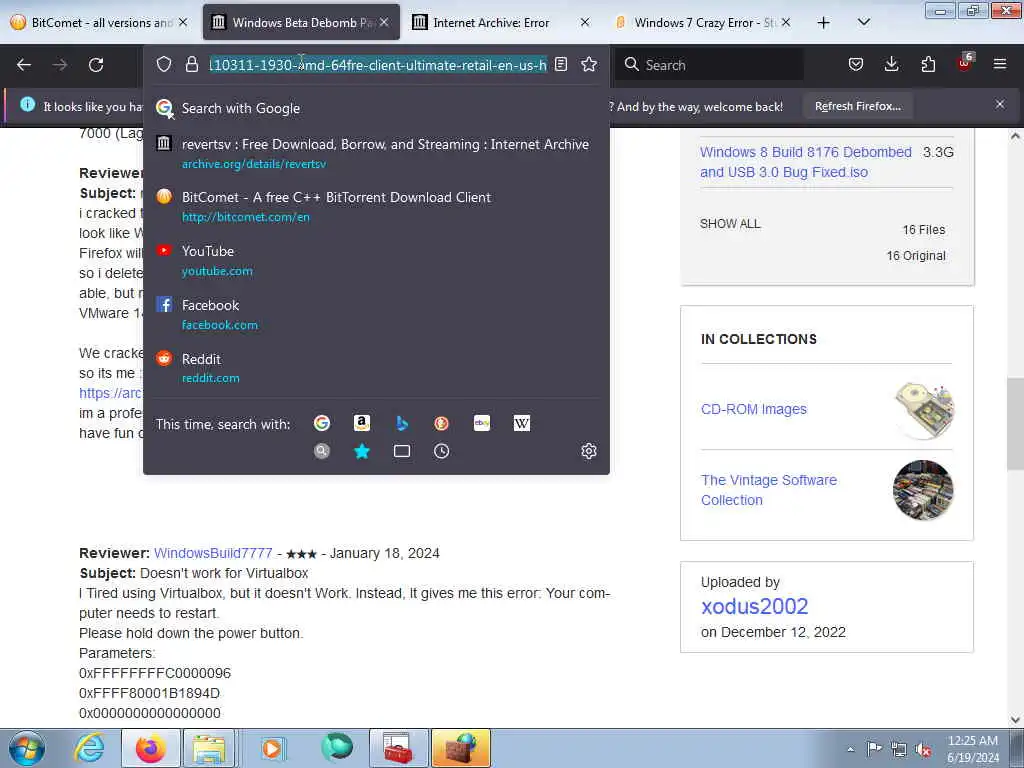Show hidden tray icons arrow

click(850, 749)
